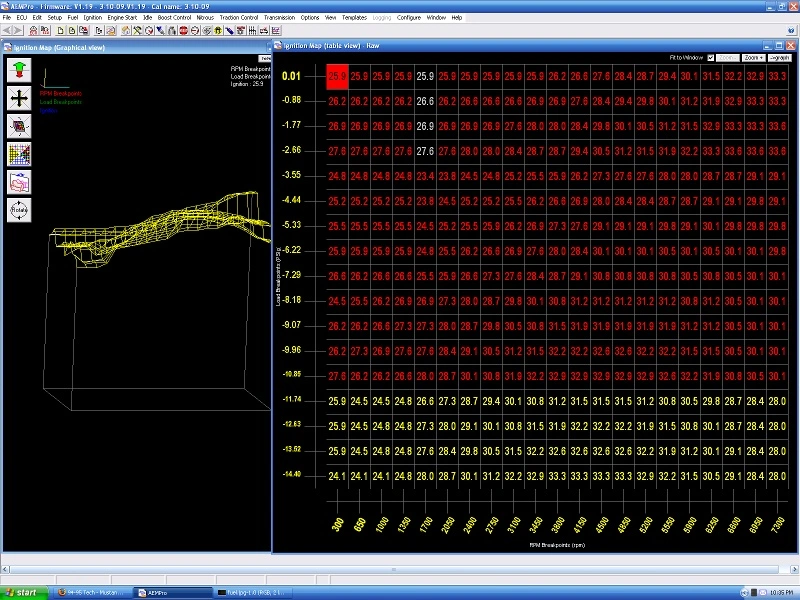800x600 pixels.
Task: Open the Ignition menu
Action: (x=93, y=17)
